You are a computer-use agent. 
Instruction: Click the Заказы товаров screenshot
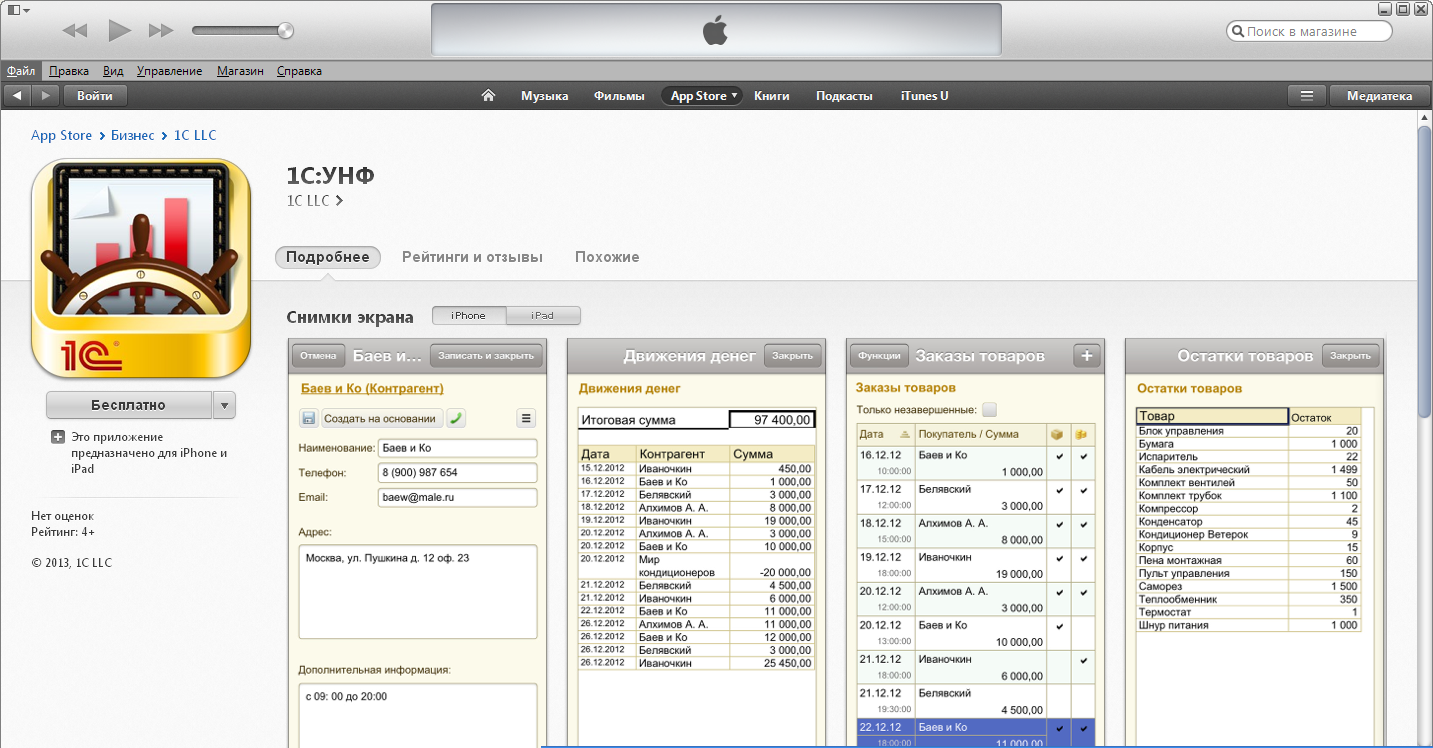pyautogui.click(x=975, y=543)
